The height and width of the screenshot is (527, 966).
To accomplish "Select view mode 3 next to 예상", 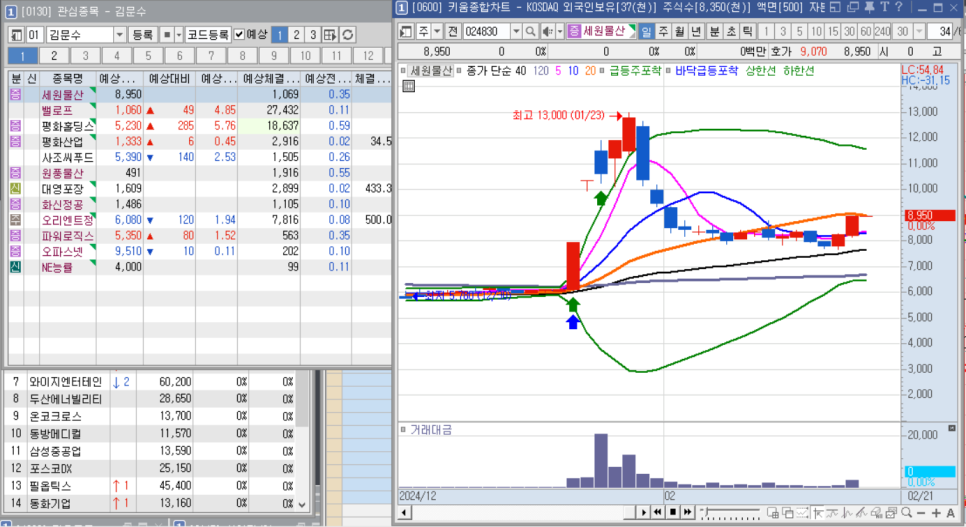I will 313,35.
